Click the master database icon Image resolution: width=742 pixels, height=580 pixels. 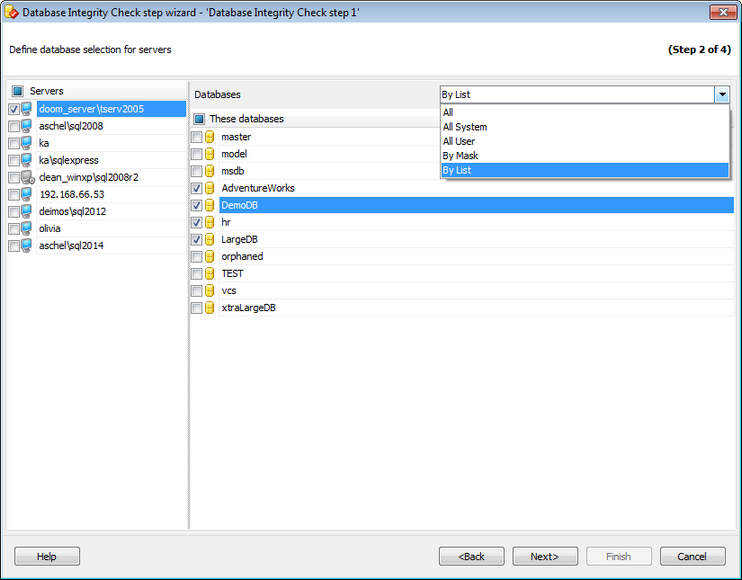pos(210,137)
